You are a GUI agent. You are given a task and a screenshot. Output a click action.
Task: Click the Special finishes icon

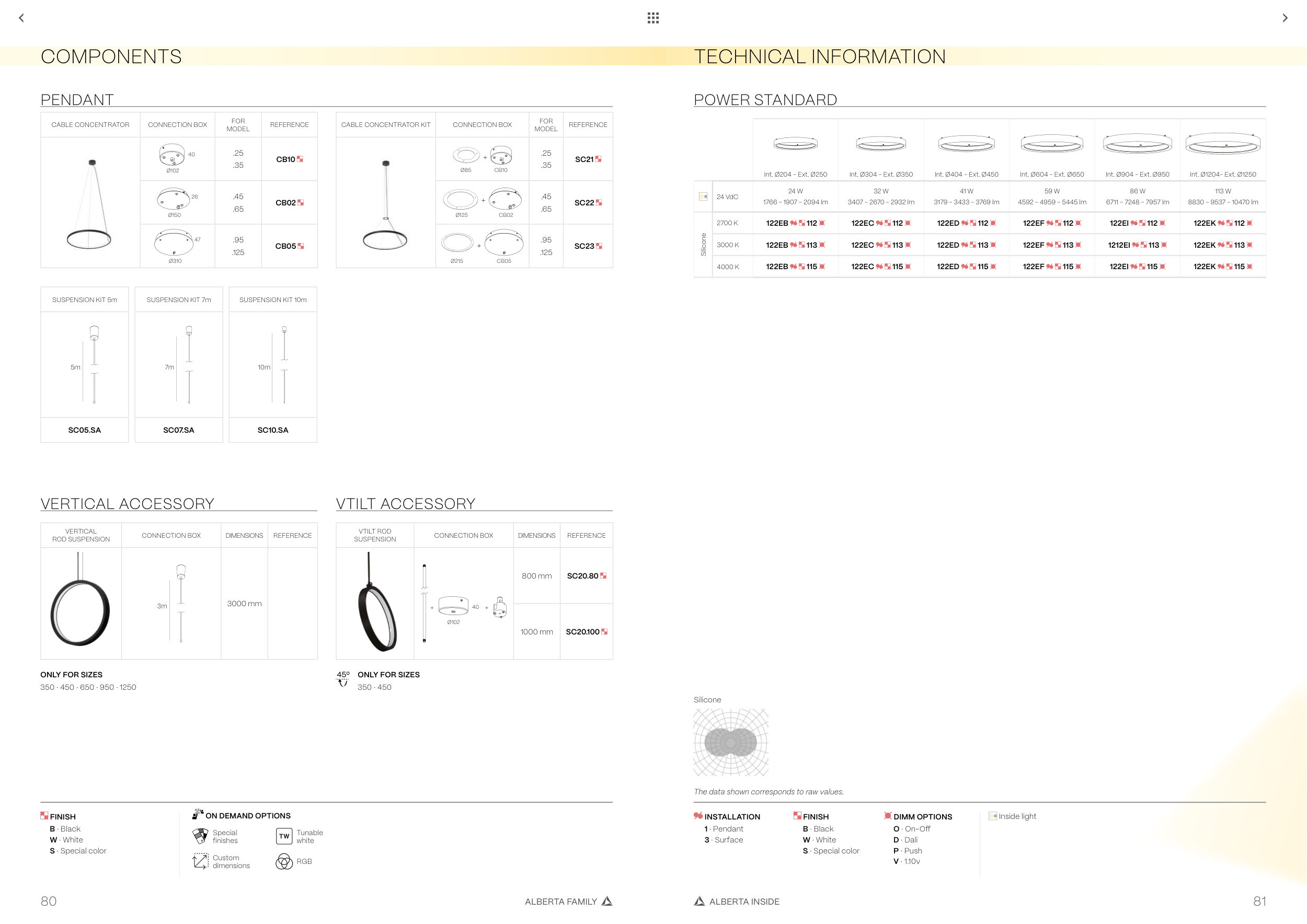click(x=200, y=836)
